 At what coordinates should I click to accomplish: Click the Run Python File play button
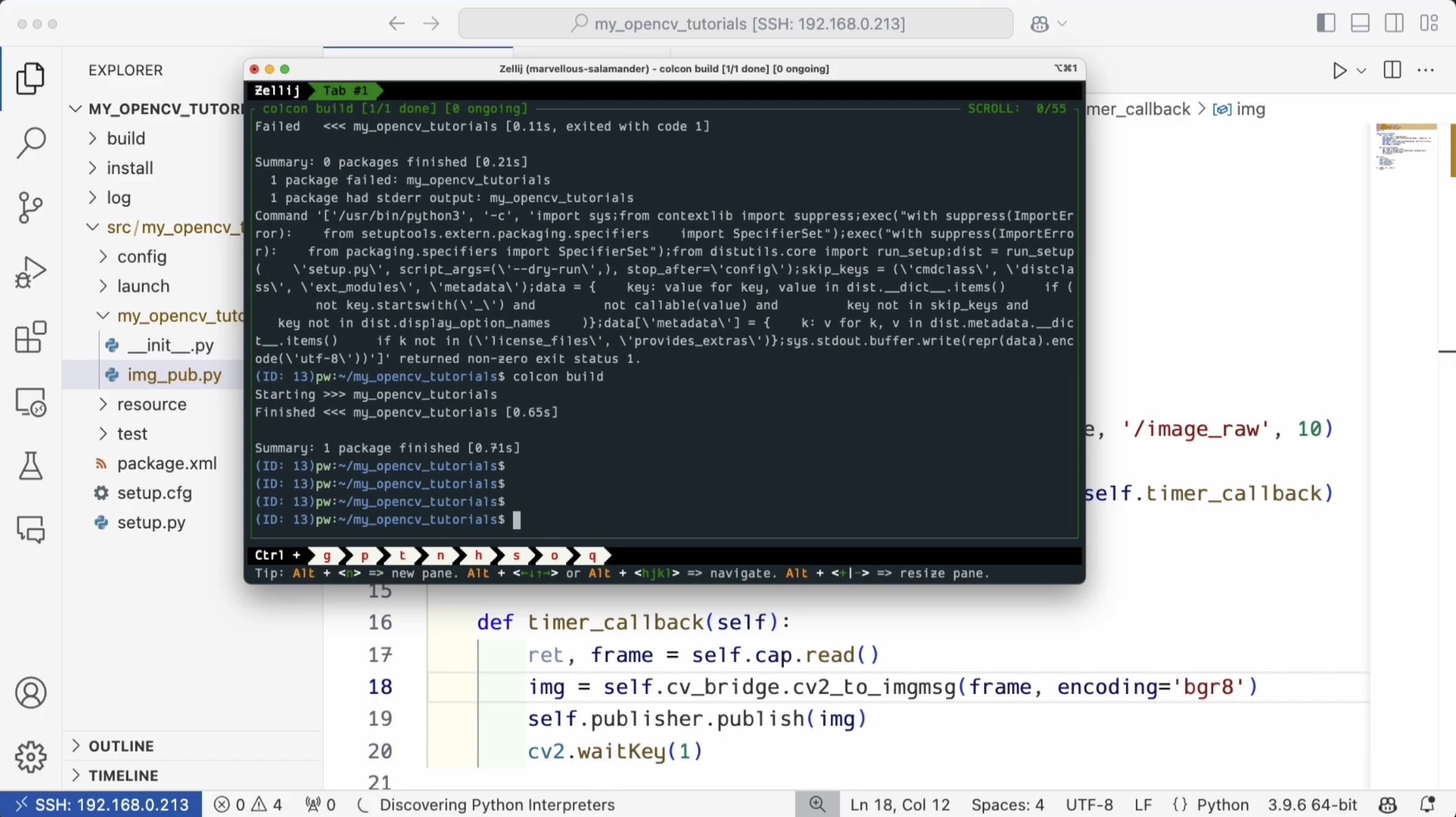coord(1339,70)
